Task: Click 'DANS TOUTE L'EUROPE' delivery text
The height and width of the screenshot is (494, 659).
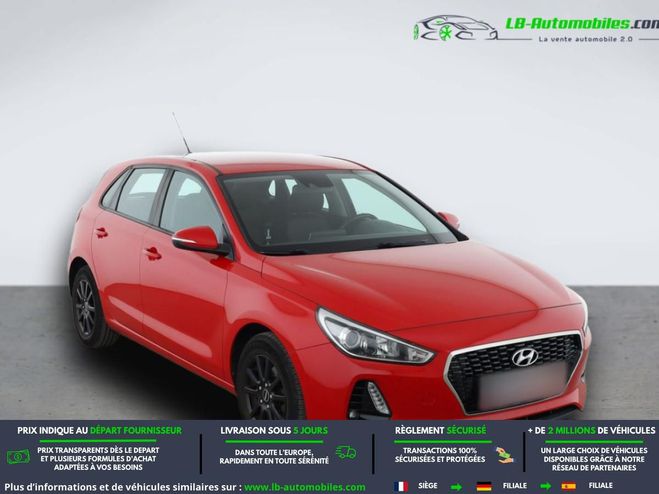Action: pyautogui.click(x=274, y=457)
